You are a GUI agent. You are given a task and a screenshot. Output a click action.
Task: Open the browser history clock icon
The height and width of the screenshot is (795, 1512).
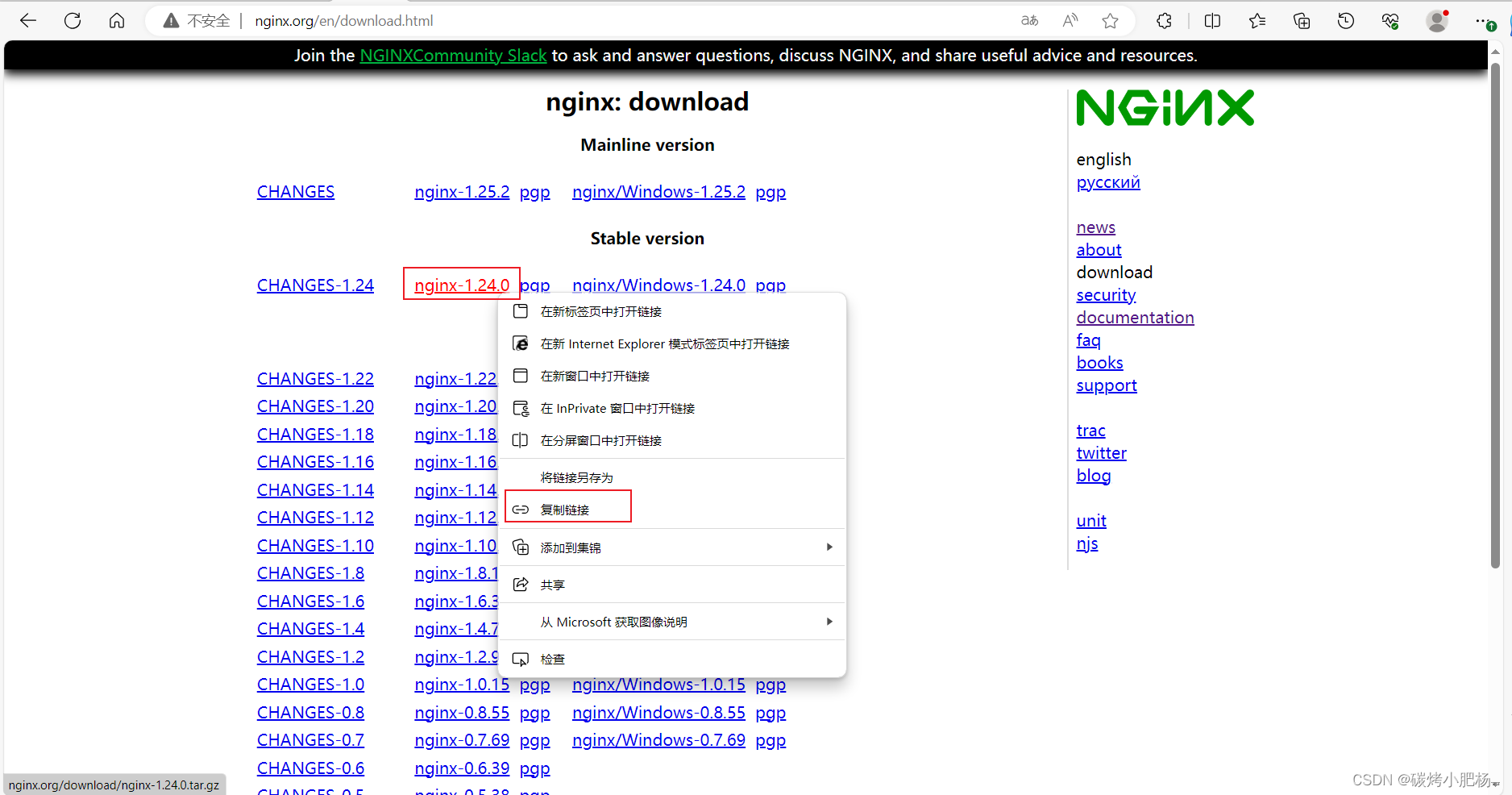point(1346,21)
